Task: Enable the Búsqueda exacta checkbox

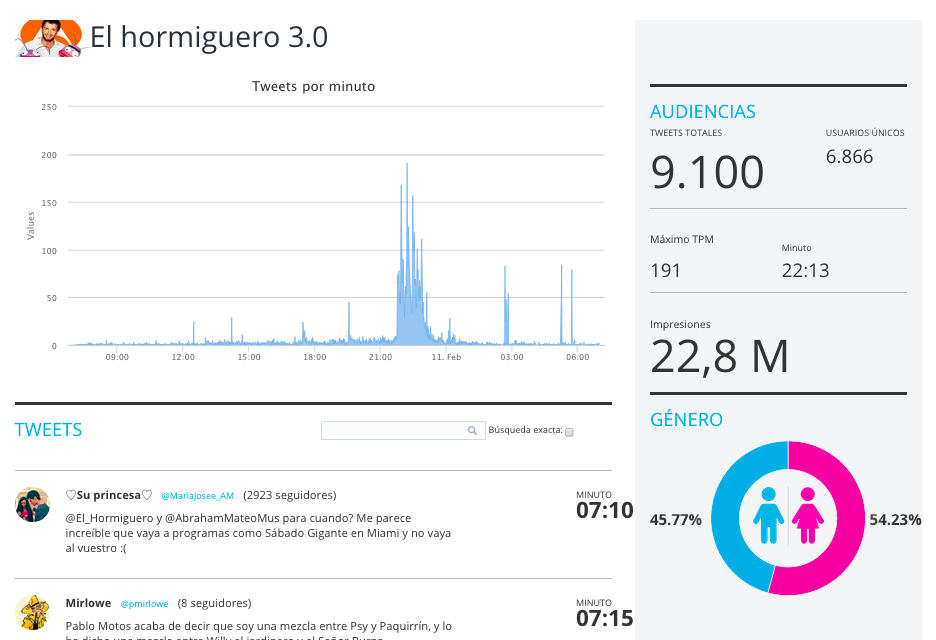Action: 569,432
